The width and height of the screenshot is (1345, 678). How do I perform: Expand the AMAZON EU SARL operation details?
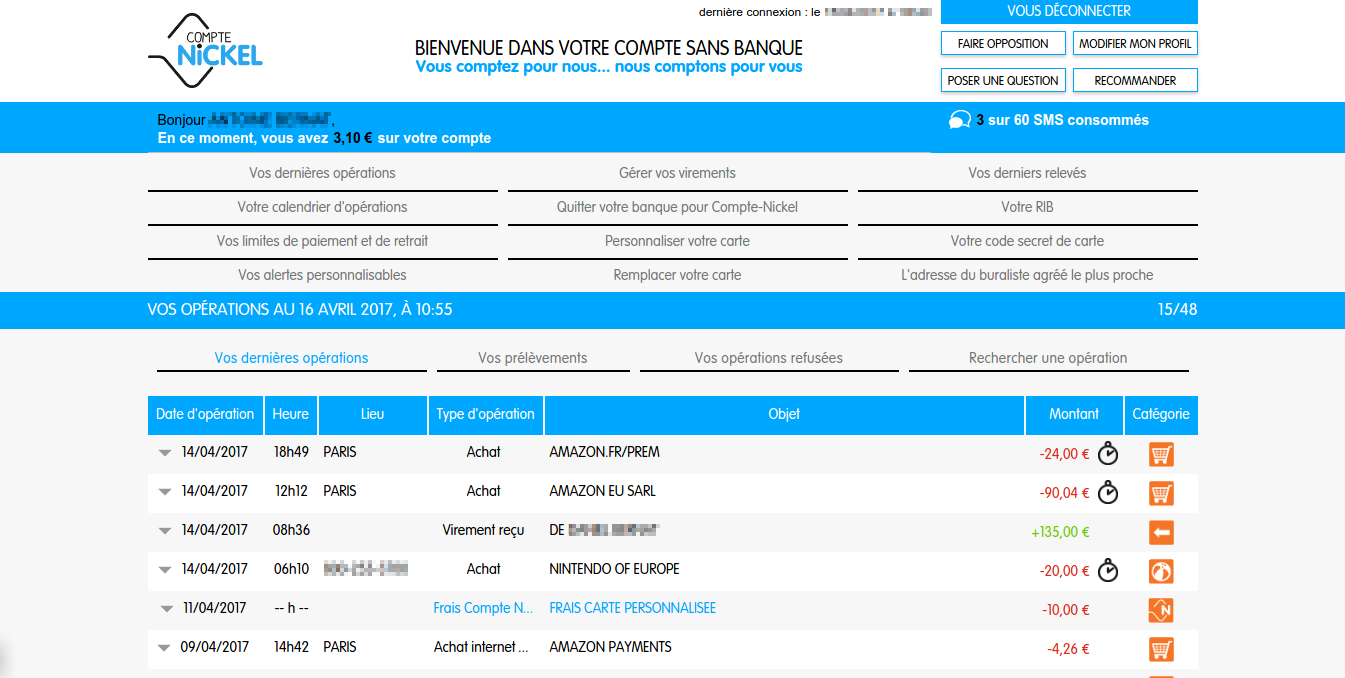[x=166, y=492]
